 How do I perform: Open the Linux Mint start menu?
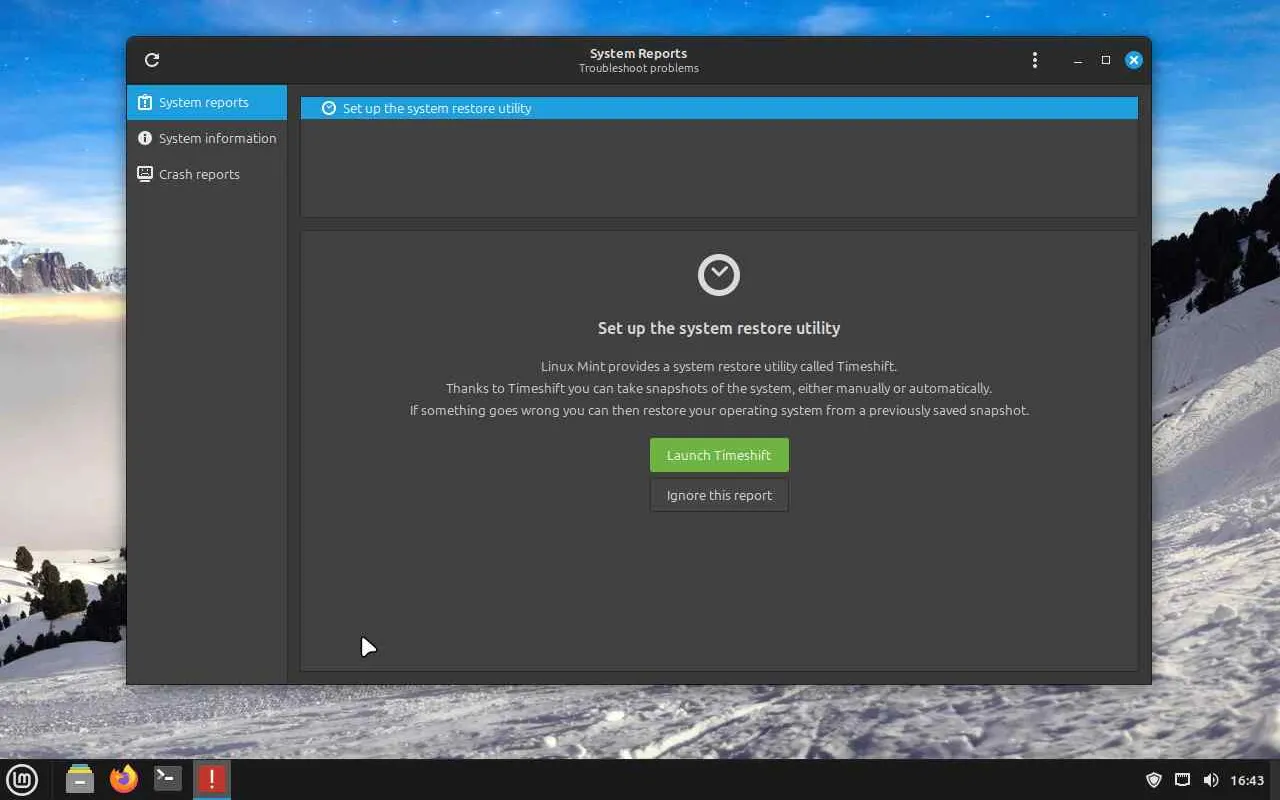point(22,779)
